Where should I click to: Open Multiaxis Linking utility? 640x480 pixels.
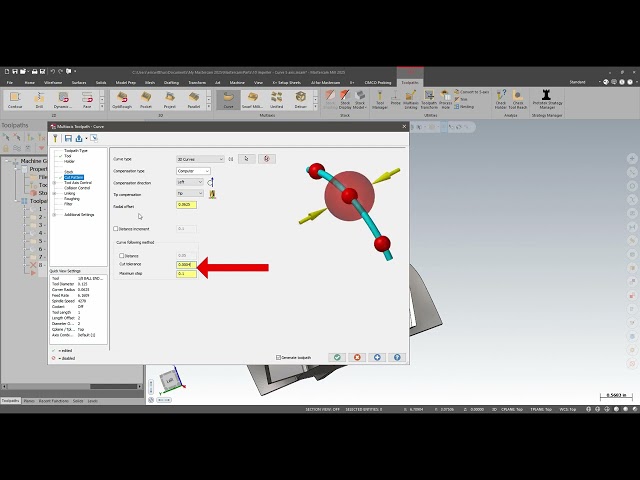point(411,100)
